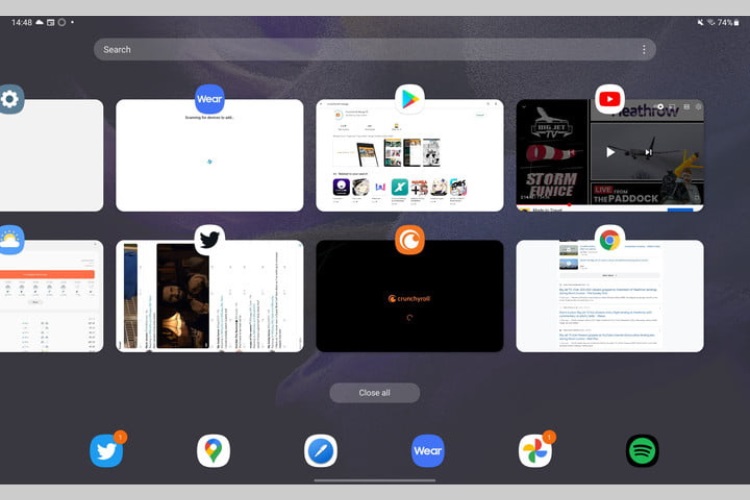
Task: Open the Galaxy Wearable icon above the scanning card
Action: click(210, 99)
